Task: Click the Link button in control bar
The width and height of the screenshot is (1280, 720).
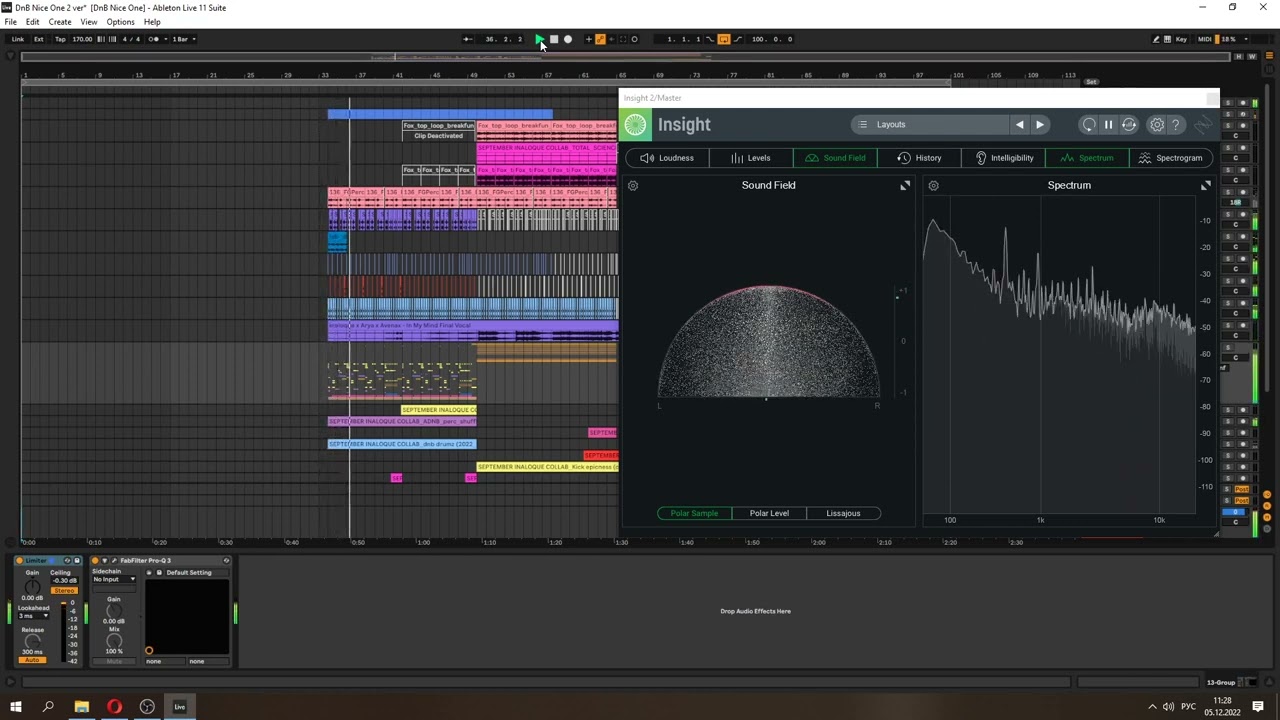Action: pyautogui.click(x=18, y=39)
